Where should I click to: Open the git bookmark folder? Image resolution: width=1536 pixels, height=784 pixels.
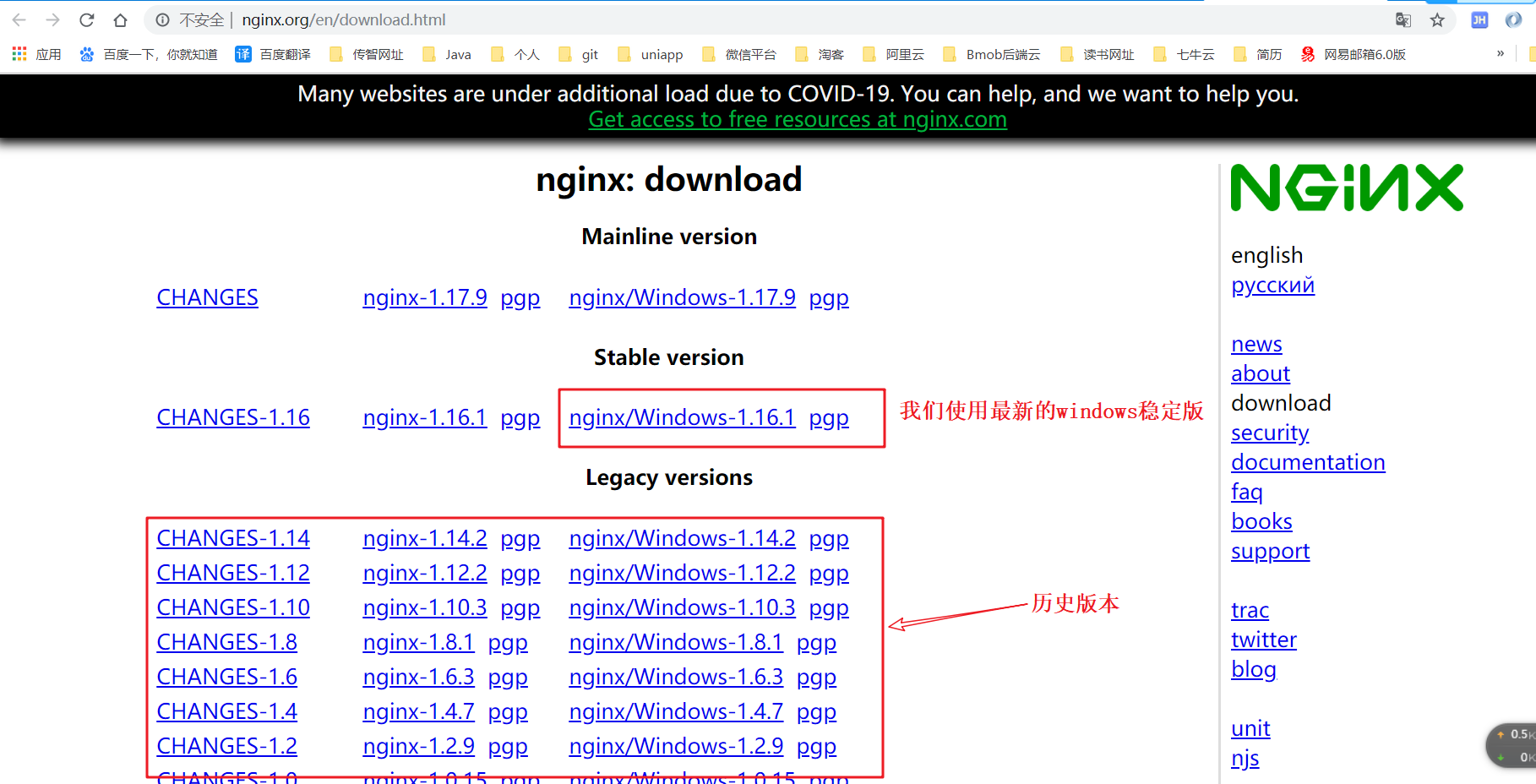point(579,54)
